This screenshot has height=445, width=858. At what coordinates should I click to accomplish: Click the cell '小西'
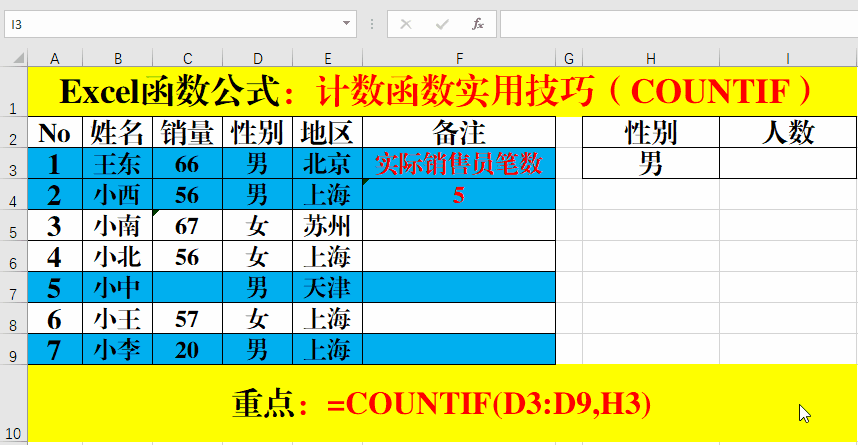point(118,194)
